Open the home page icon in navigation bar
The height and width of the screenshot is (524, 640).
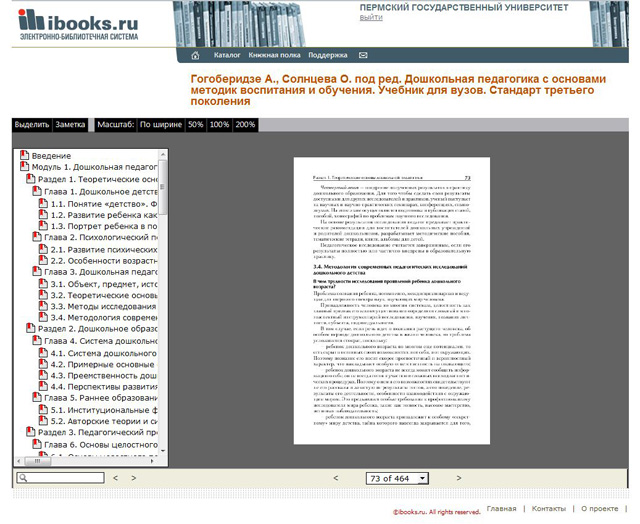tap(195, 56)
